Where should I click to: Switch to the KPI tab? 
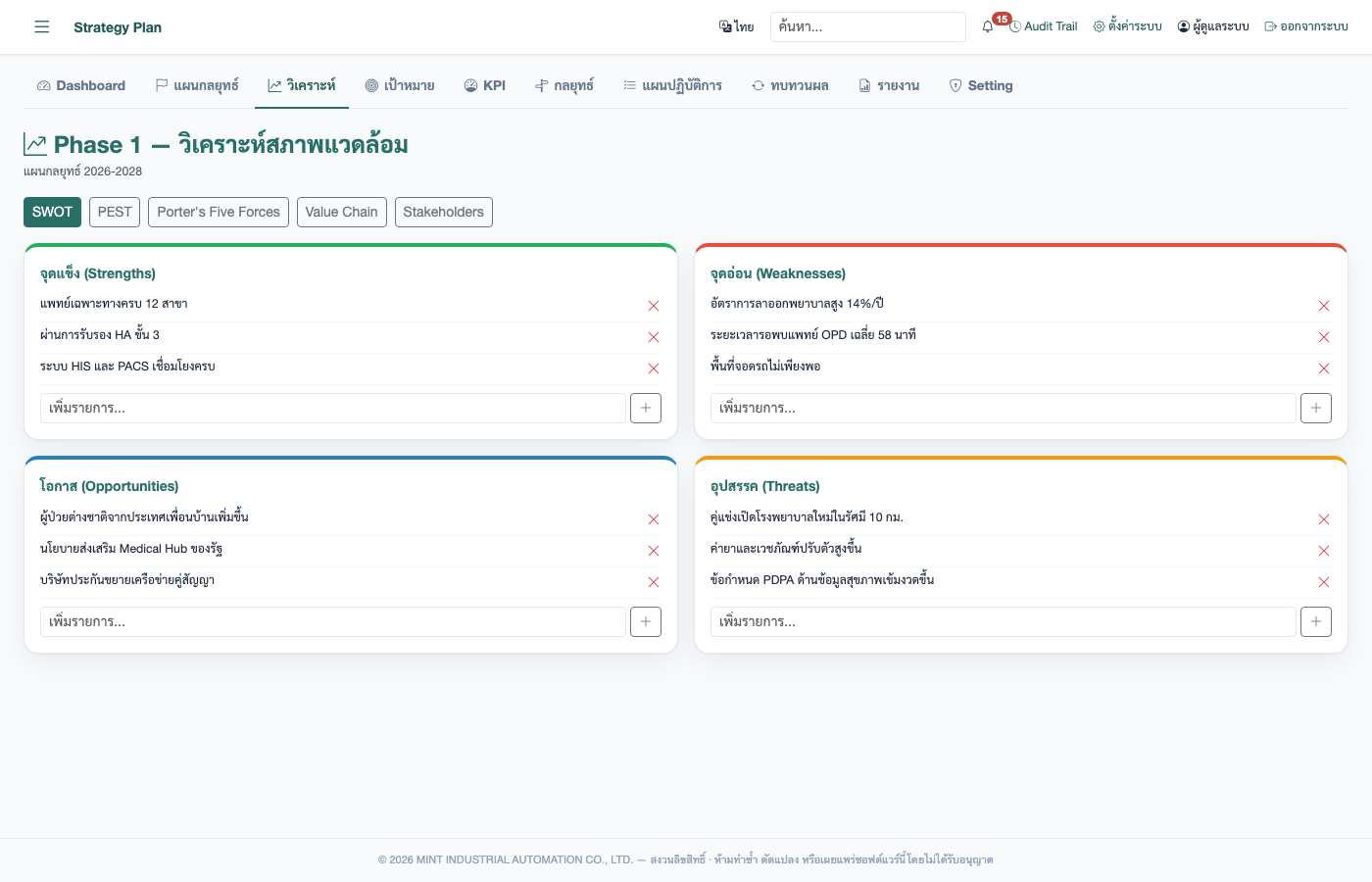(x=485, y=85)
